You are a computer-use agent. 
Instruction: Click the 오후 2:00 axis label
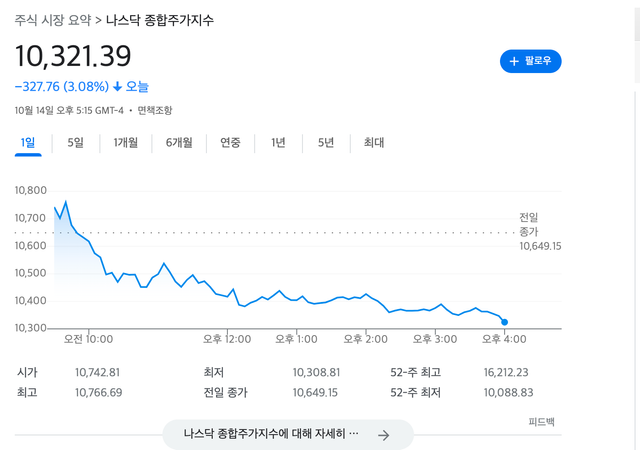[365, 339]
